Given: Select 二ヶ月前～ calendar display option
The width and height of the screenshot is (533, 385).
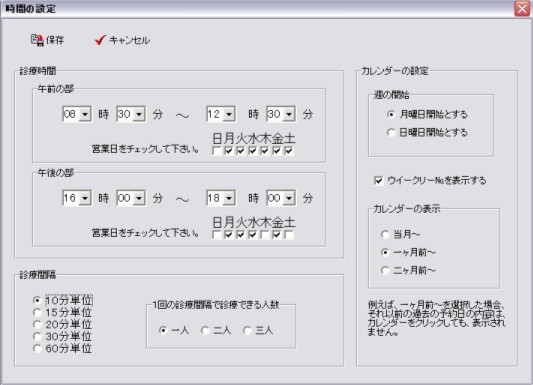Looking at the screenshot, I should (x=385, y=270).
